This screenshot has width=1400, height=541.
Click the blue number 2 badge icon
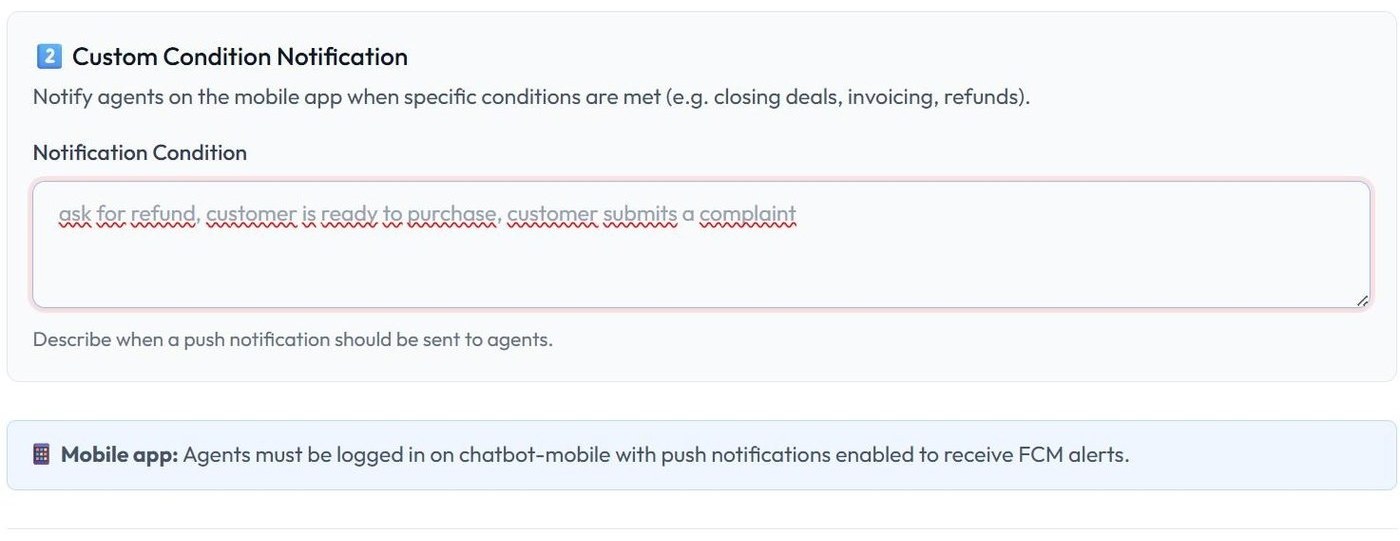[48, 57]
